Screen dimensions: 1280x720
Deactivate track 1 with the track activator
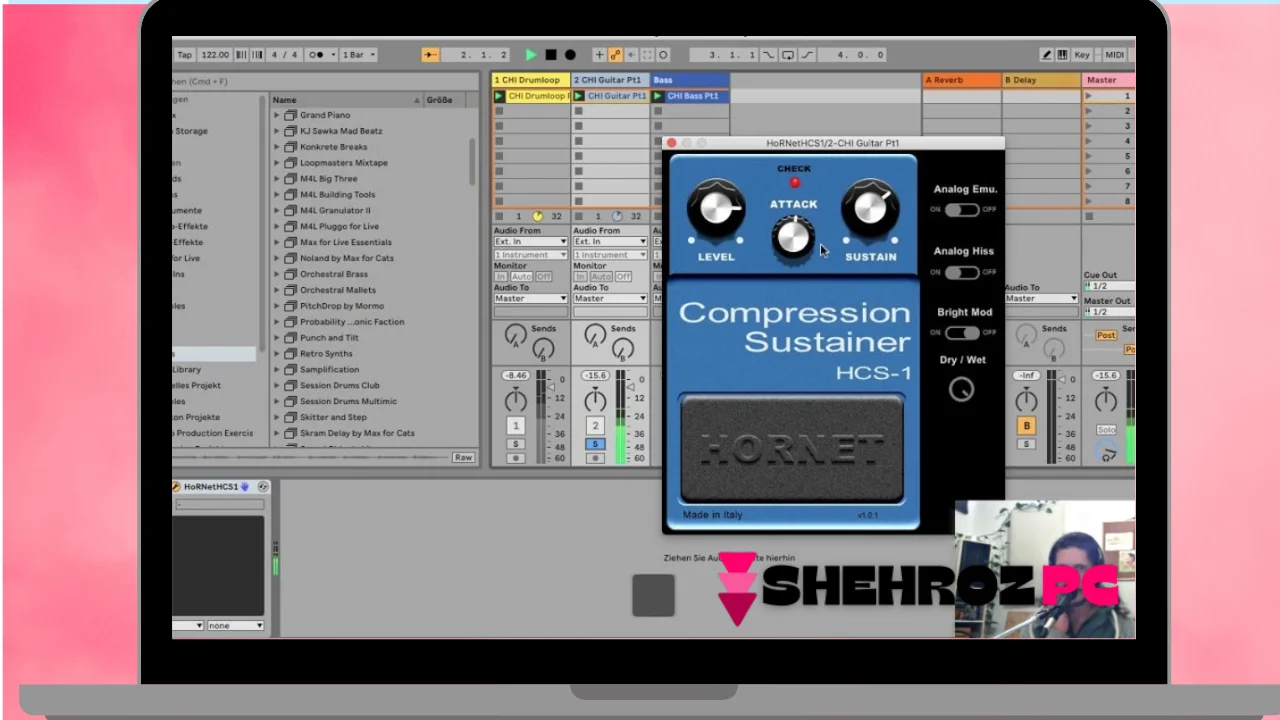click(x=516, y=426)
